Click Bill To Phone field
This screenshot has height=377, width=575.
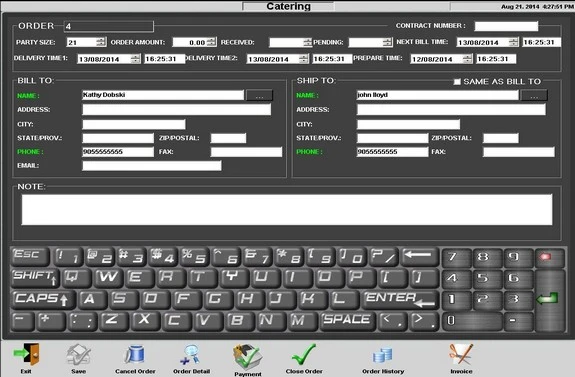[x=118, y=152]
